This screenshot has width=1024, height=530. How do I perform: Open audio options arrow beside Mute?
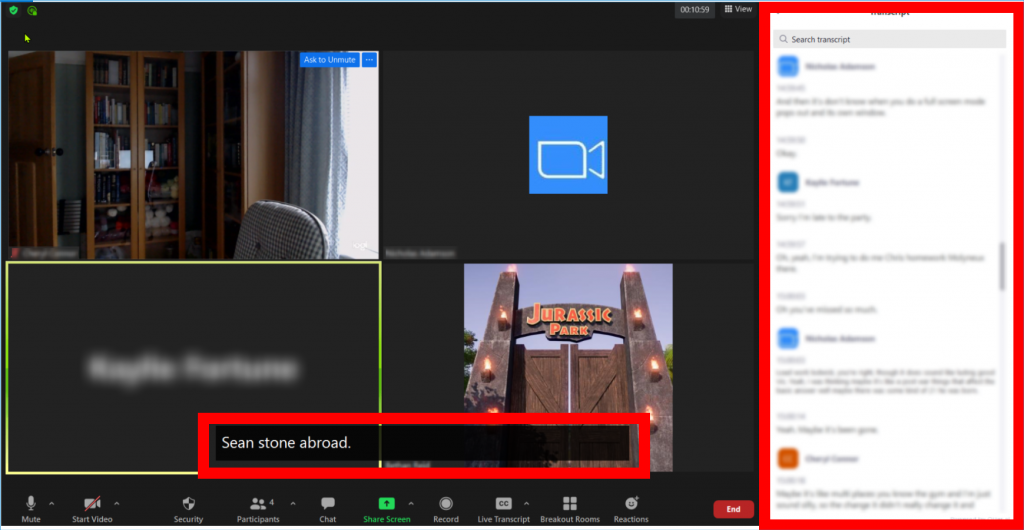[52, 503]
